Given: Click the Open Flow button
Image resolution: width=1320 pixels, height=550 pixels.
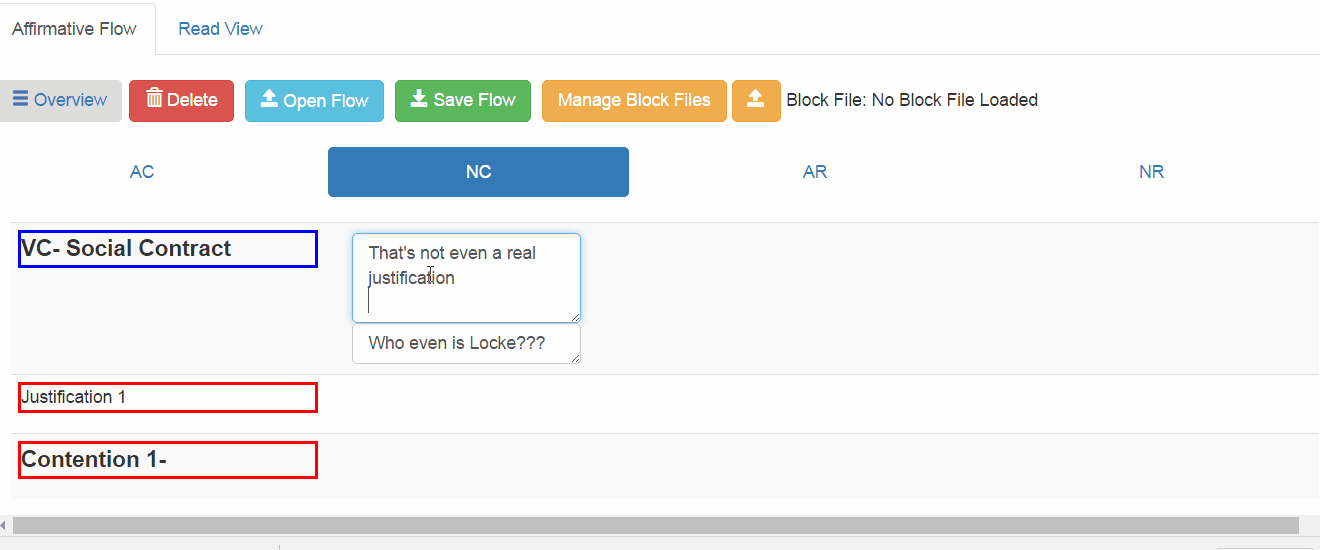Looking at the screenshot, I should [314, 101].
